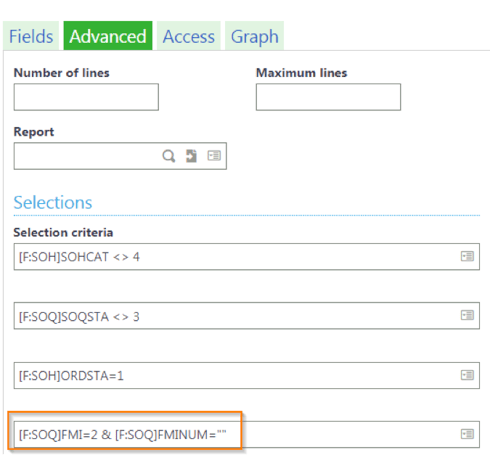
Task: Open the Access tab
Action: pos(189,36)
